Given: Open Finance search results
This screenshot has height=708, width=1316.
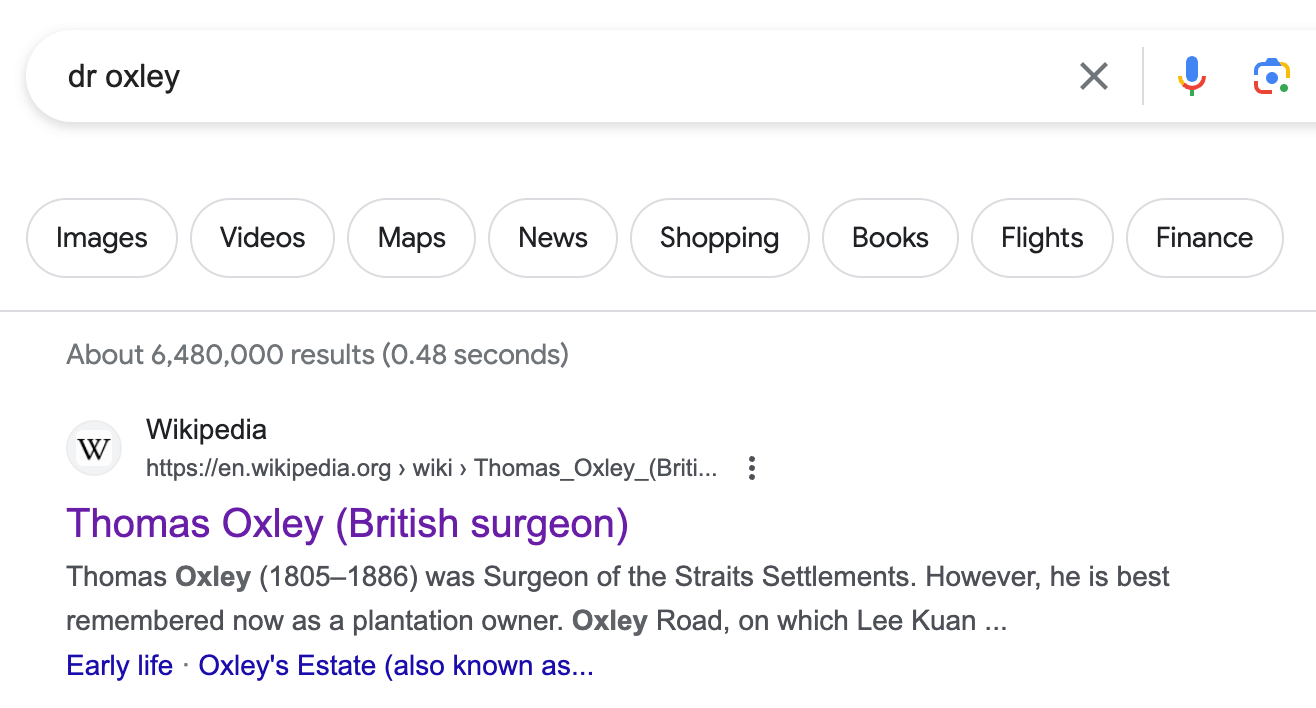Looking at the screenshot, I should (1204, 238).
